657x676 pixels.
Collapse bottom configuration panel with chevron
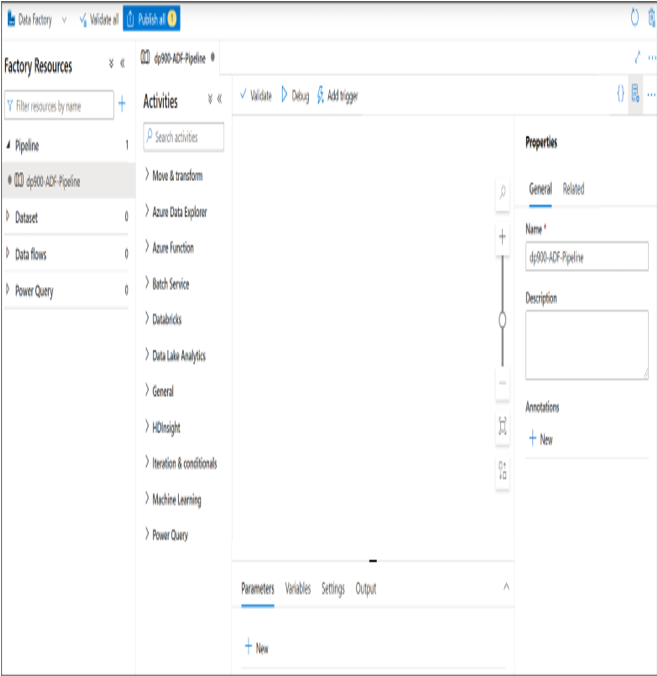[506, 586]
